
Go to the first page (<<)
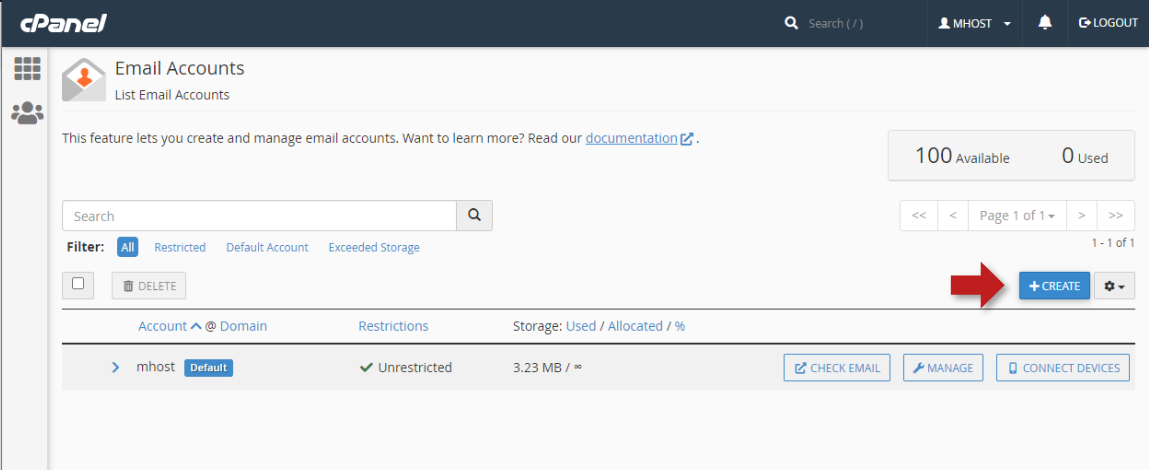click(x=919, y=216)
